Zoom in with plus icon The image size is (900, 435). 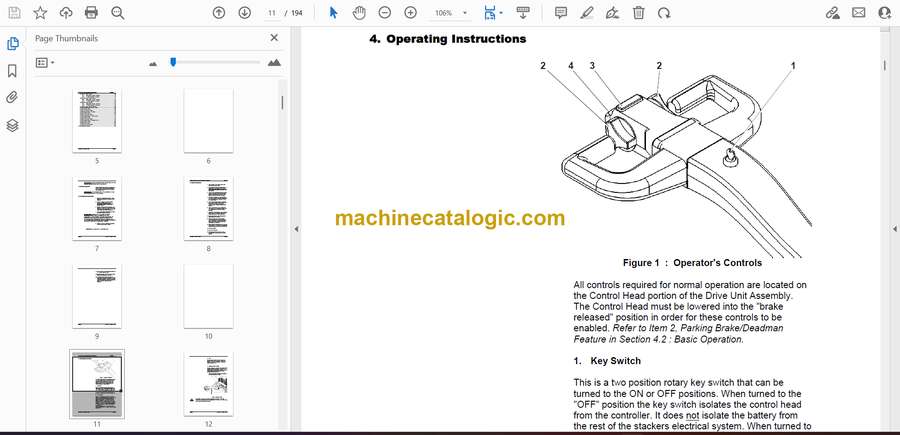(410, 13)
